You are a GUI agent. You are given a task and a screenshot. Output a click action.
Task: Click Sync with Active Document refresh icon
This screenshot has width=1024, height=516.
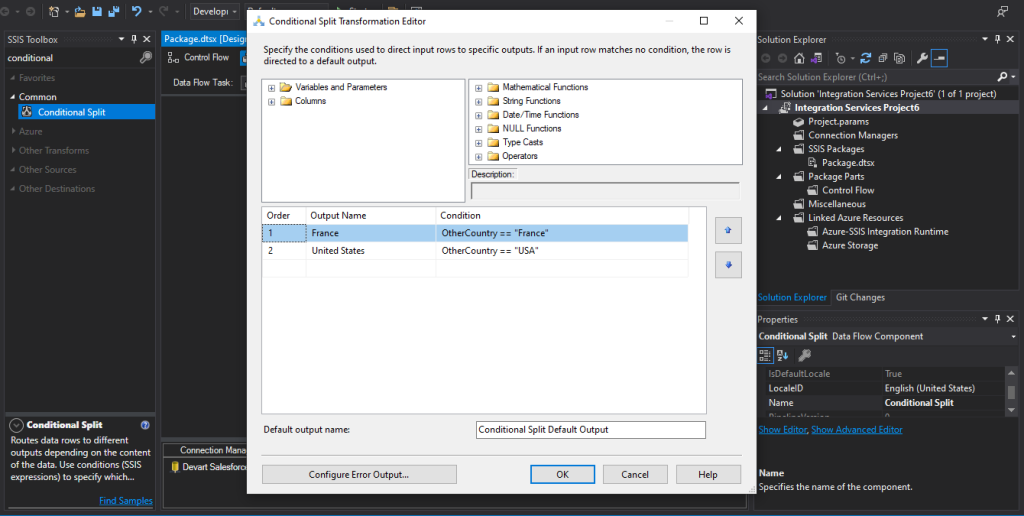[x=865, y=58]
